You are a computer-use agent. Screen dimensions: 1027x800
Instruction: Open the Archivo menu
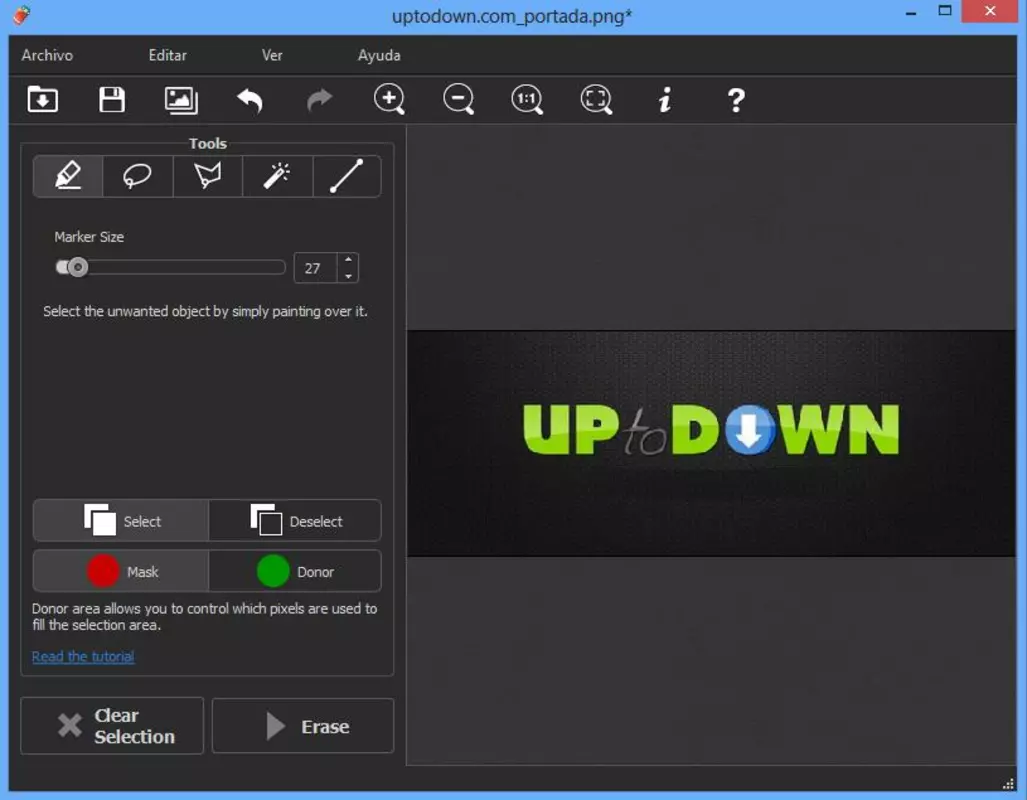pos(47,55)
